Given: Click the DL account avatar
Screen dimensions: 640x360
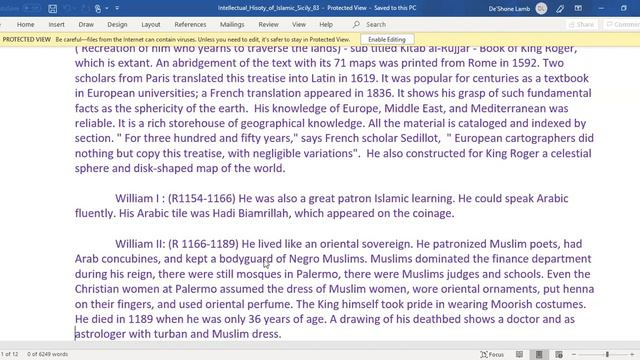Looking at the screenshot, I should [541, 8].
